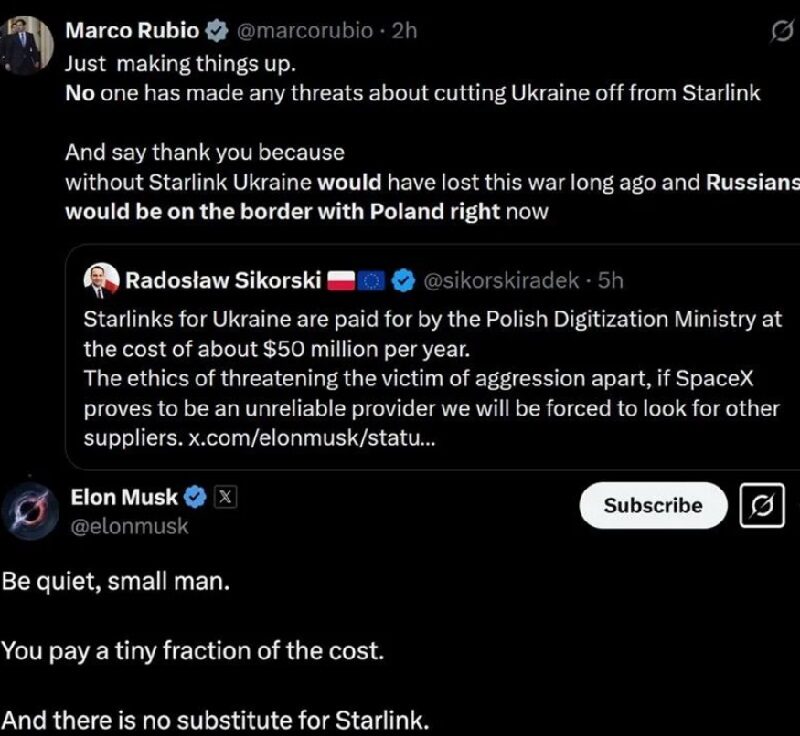This screenshot has width=800, height=736.
Task: Click the Elon Musk display name
Action: (x=124, y=497)
